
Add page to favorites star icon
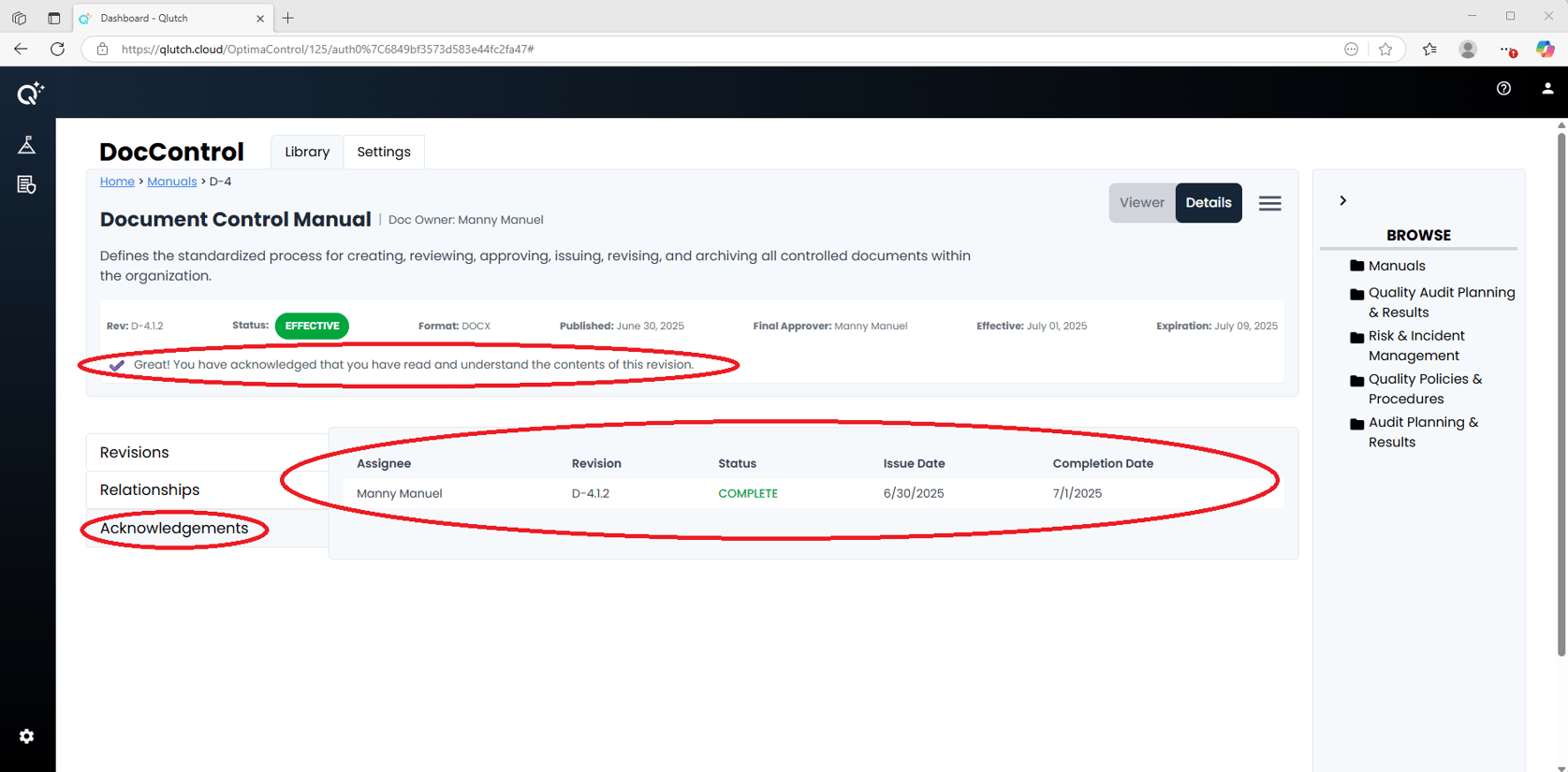(1385, 49)
